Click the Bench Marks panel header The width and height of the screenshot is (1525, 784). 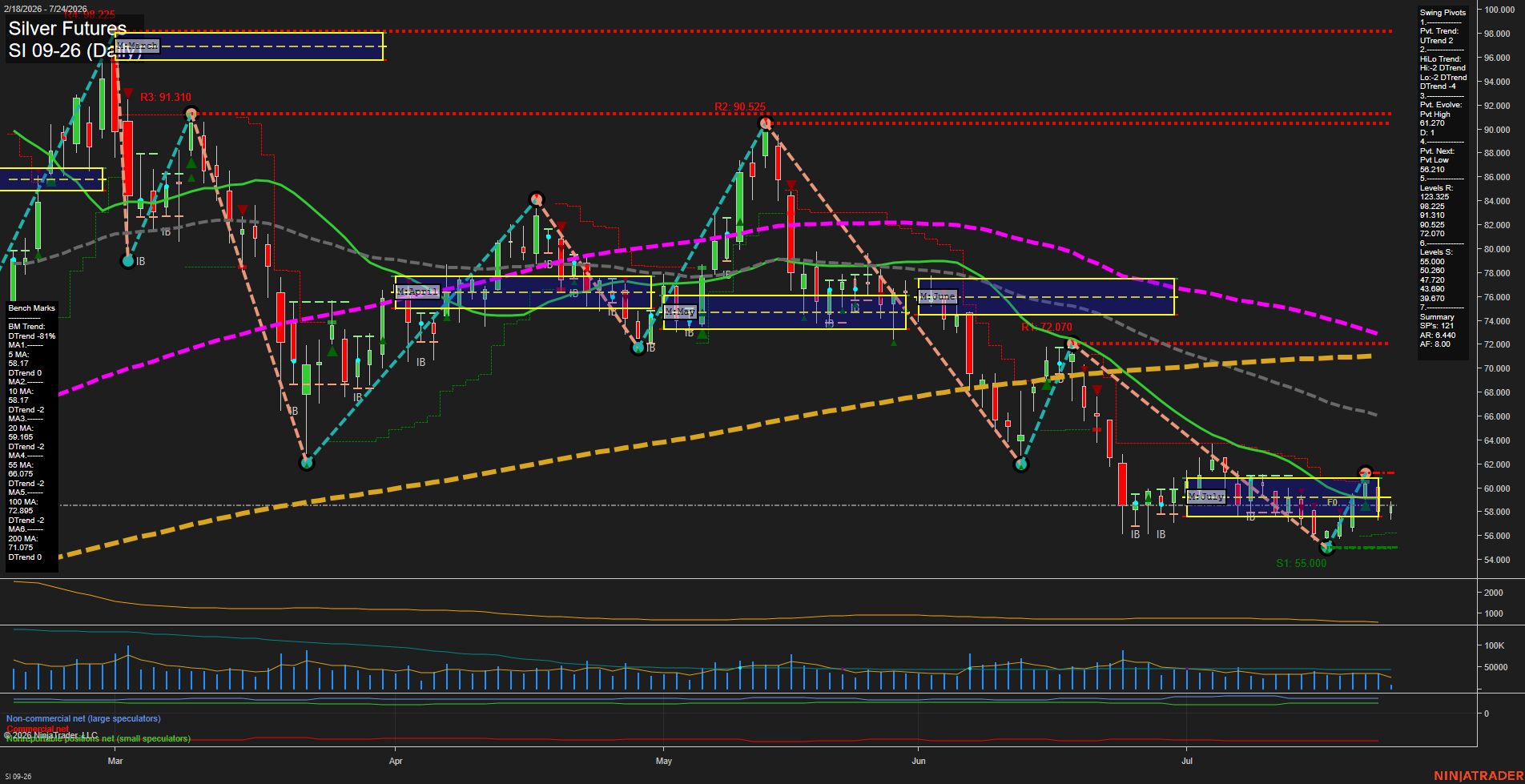pos(32,308)
